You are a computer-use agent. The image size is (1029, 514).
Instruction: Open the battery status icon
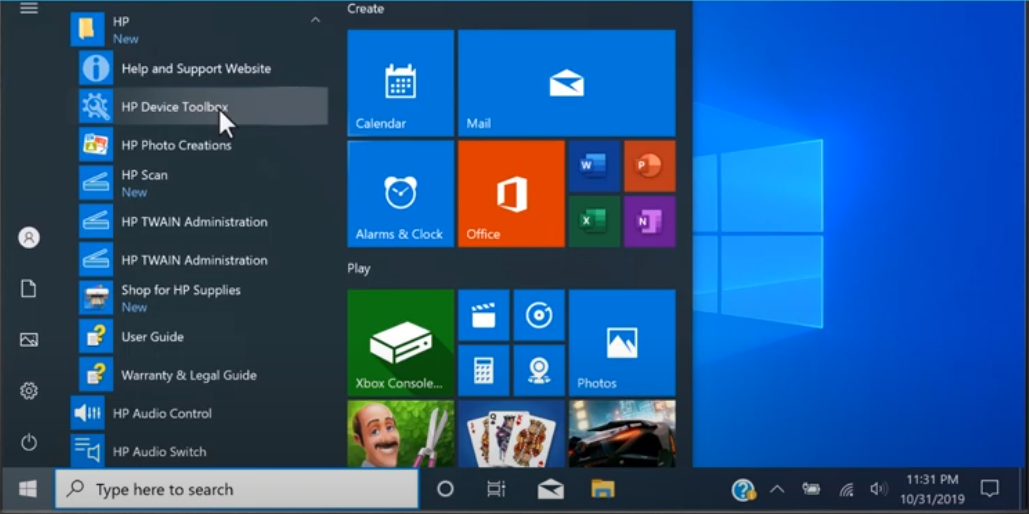point(811,489)
